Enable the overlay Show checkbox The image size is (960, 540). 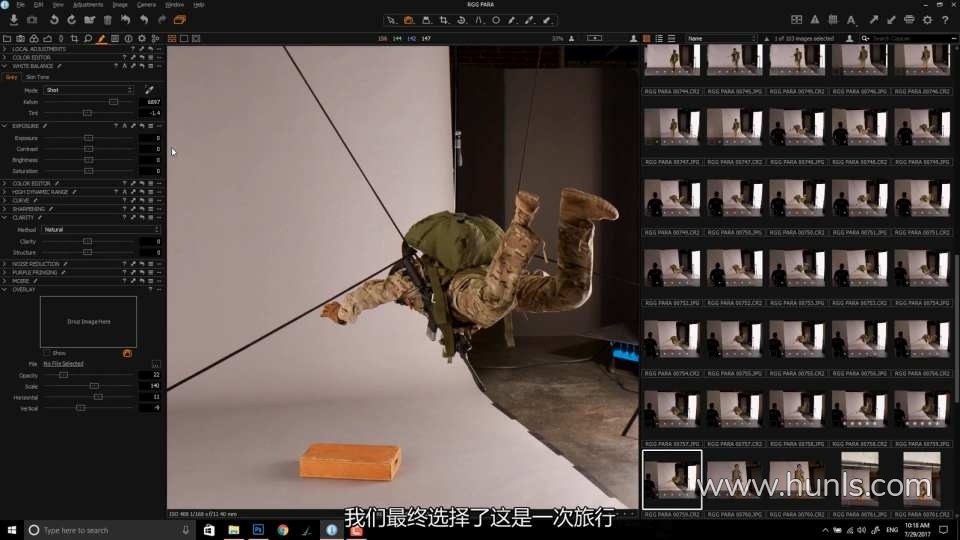pyautogui.click(x=46, y=353)
